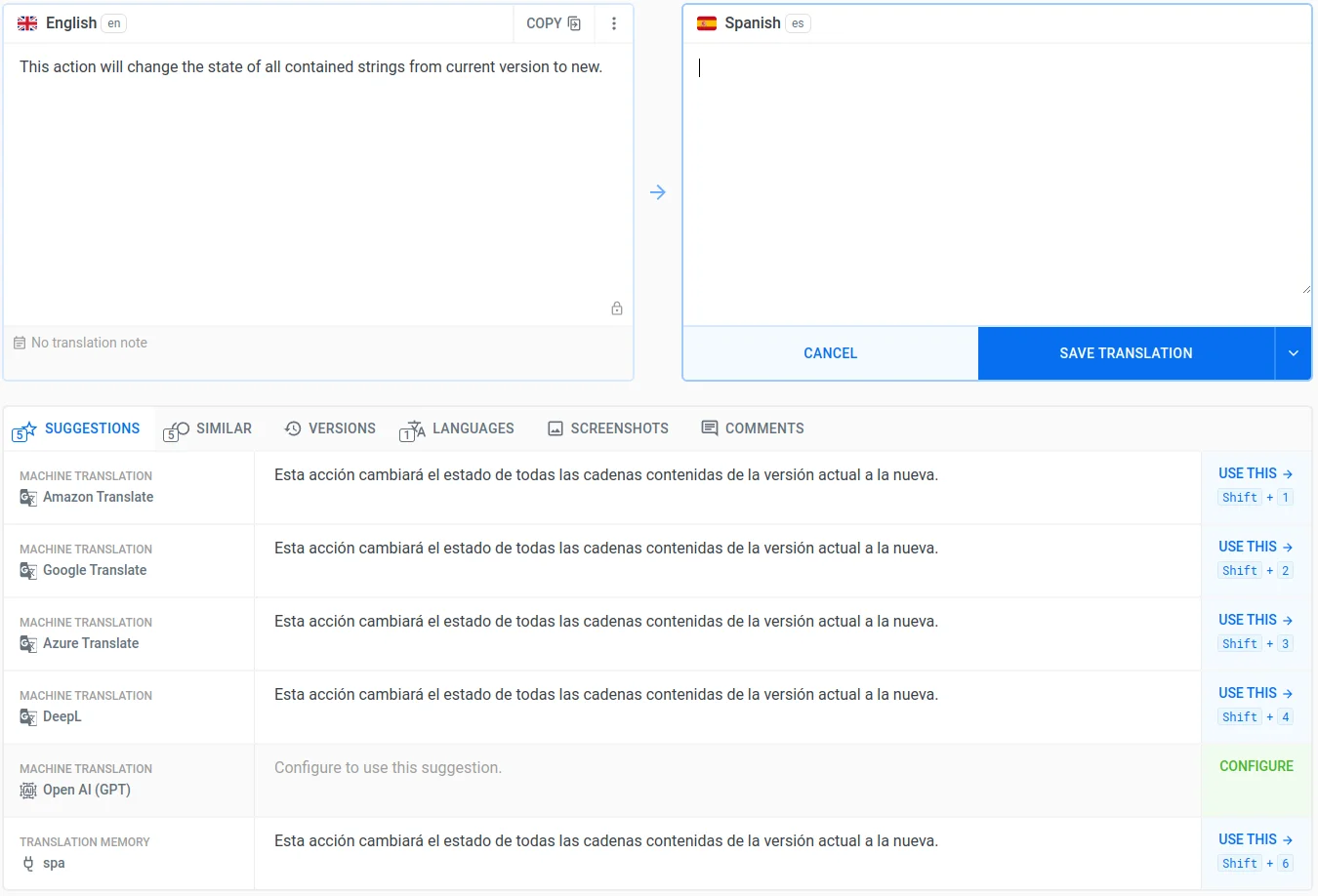Open the SCREENSHOTS tab
This screenshot has width=1318, height=896.
click(x=607, y=428)
